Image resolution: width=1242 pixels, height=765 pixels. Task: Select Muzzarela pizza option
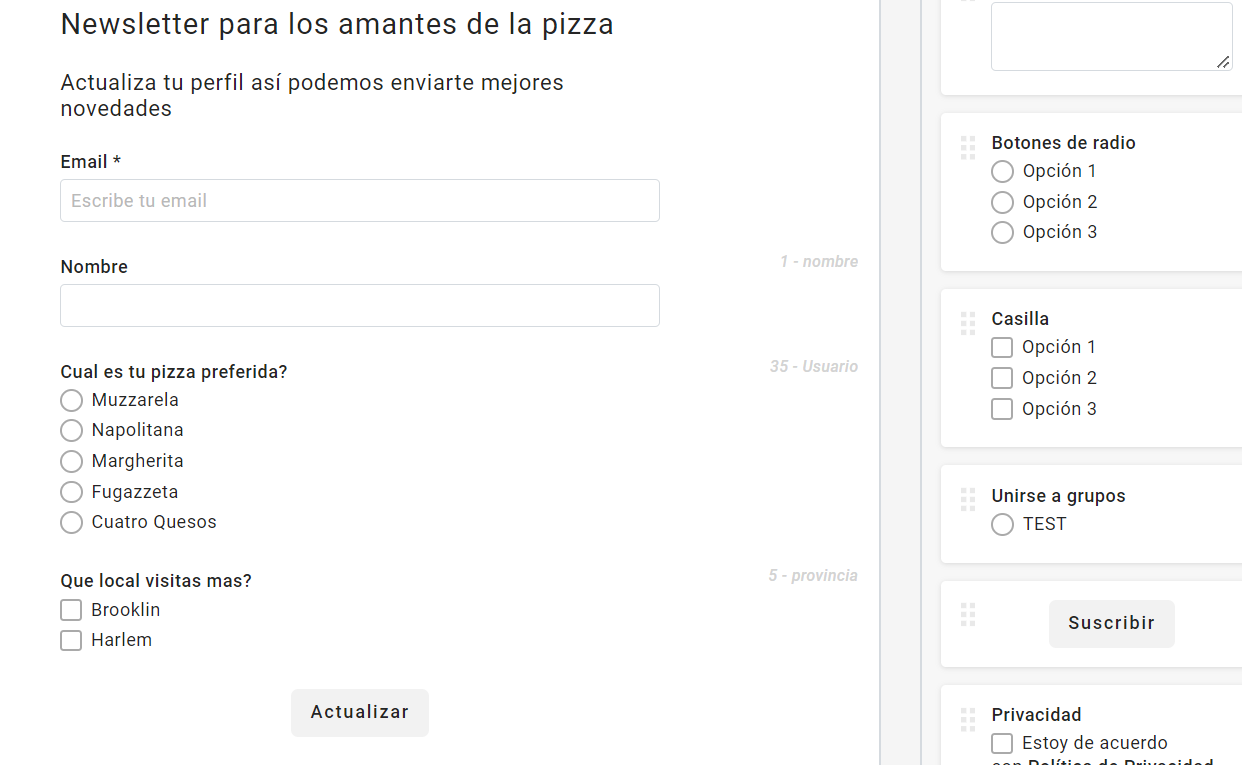pyautogui.click(x=71, y=401)
